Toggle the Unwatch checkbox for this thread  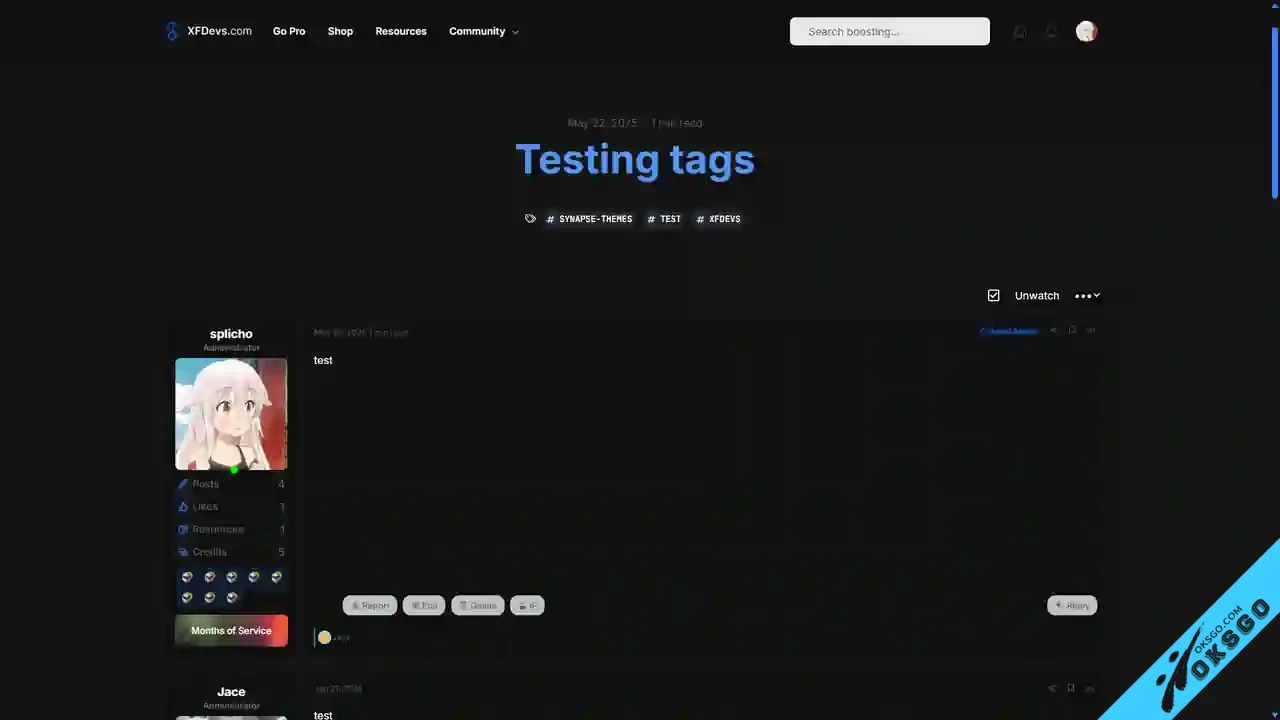993,296
